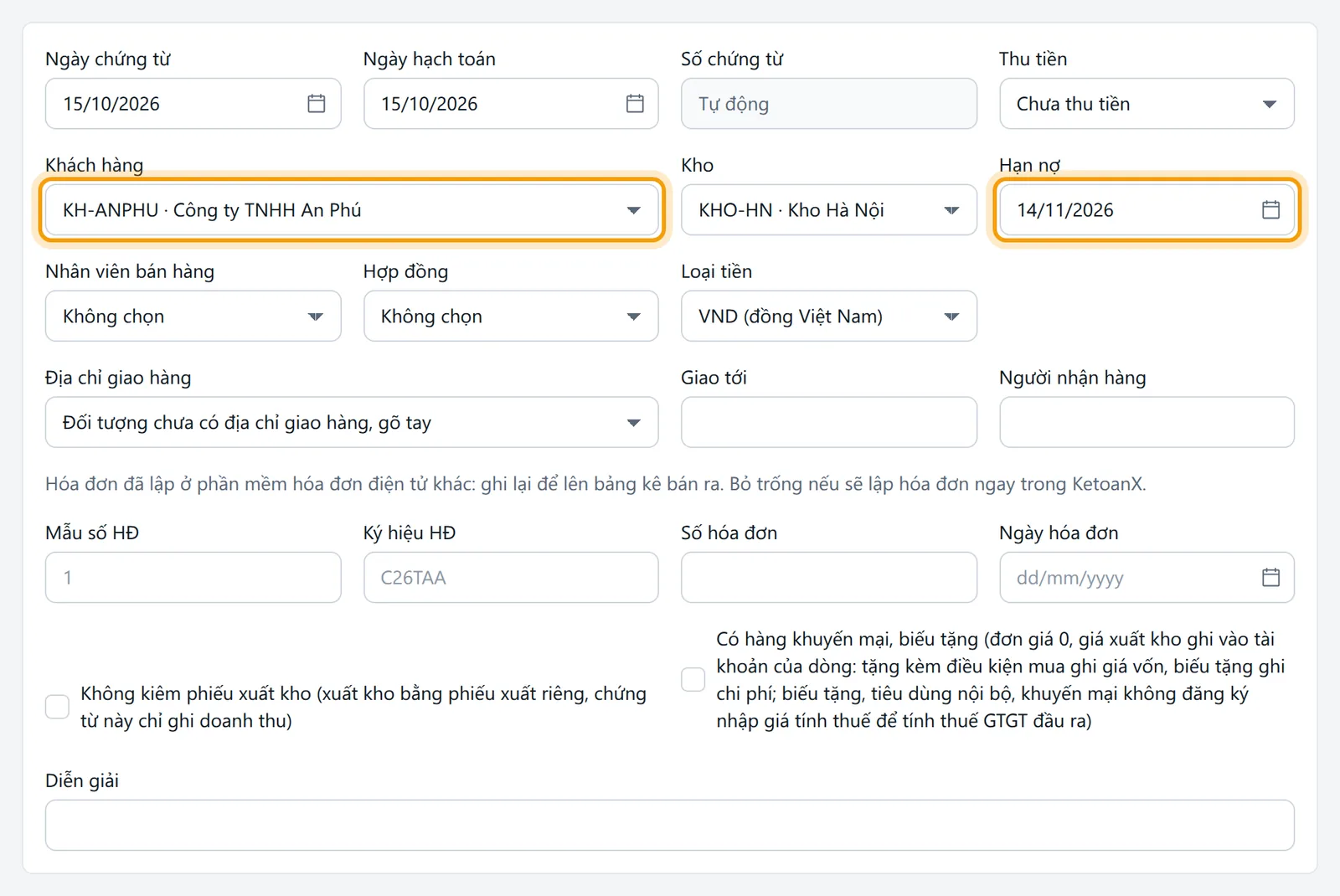Viewport: 1340px width, 896px height.
Task: Expand Nhân viên bán hàng dropdown
Action: pos(193,316)
